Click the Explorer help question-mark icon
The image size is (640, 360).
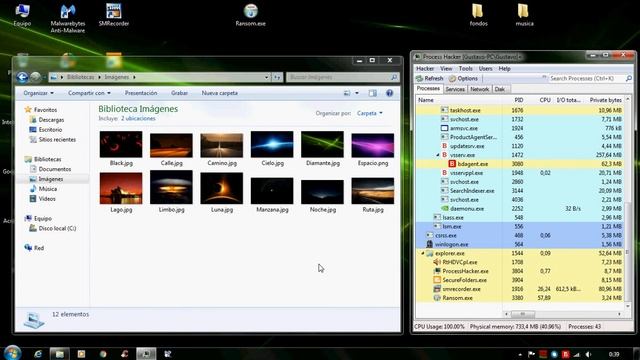[x=389, y=93]
